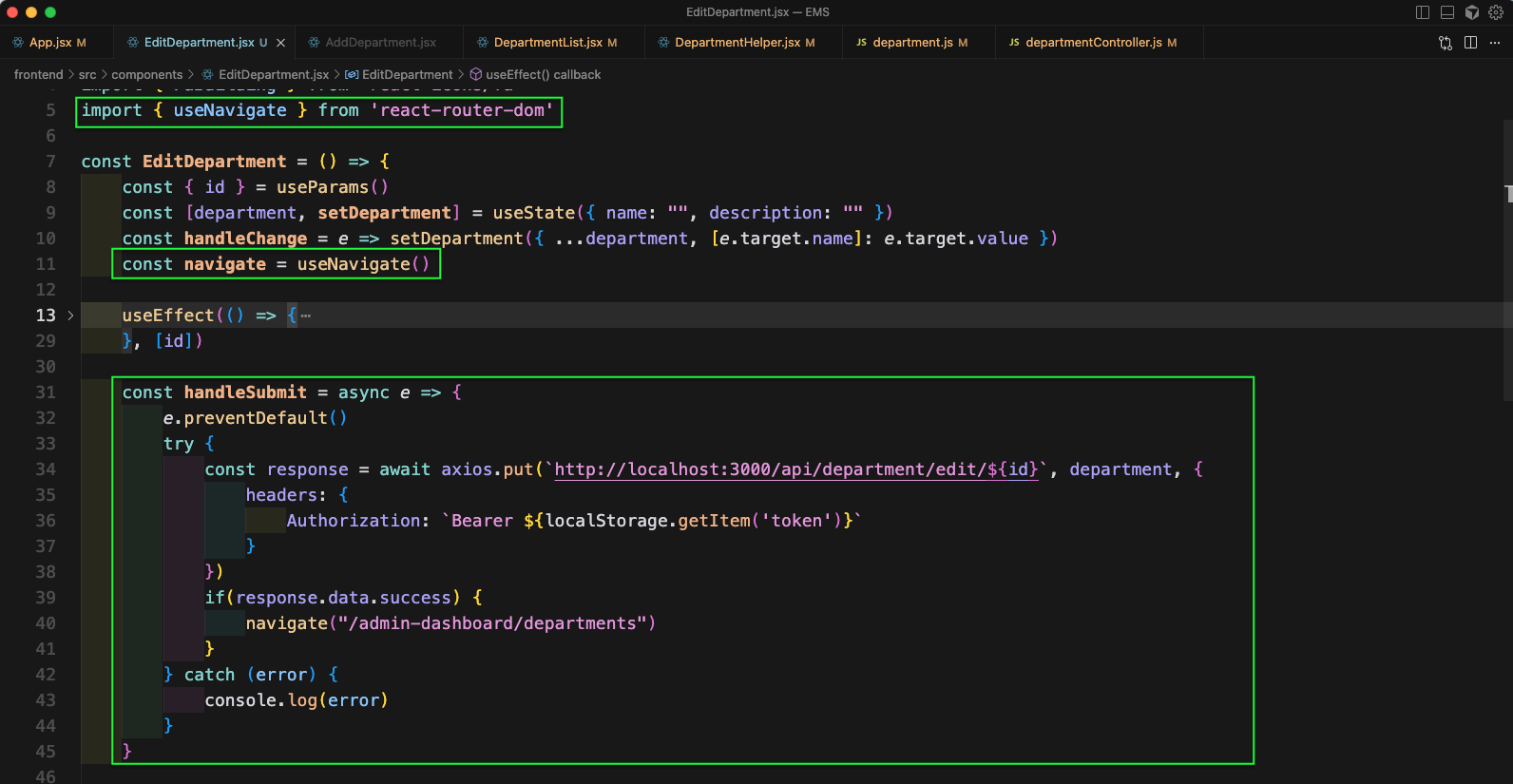Screen dimensions: 1513x784
Task: Click 'preventDefault' on line 32
Action: click(x=256, y=418)
